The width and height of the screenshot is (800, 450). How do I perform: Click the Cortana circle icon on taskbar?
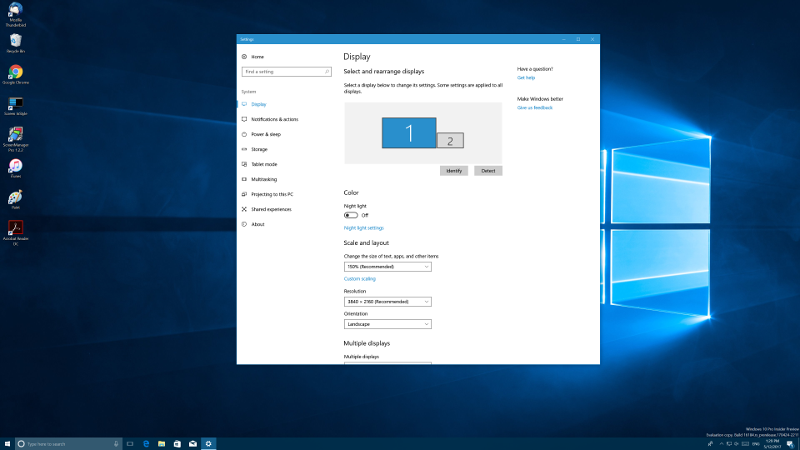(x=21, y=444)
